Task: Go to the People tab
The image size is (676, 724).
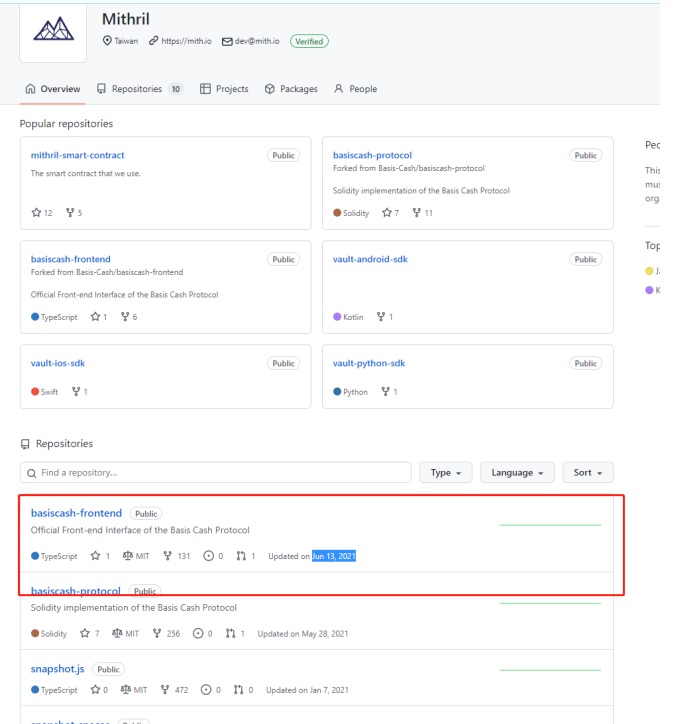Action: click(x=355, y=89)
